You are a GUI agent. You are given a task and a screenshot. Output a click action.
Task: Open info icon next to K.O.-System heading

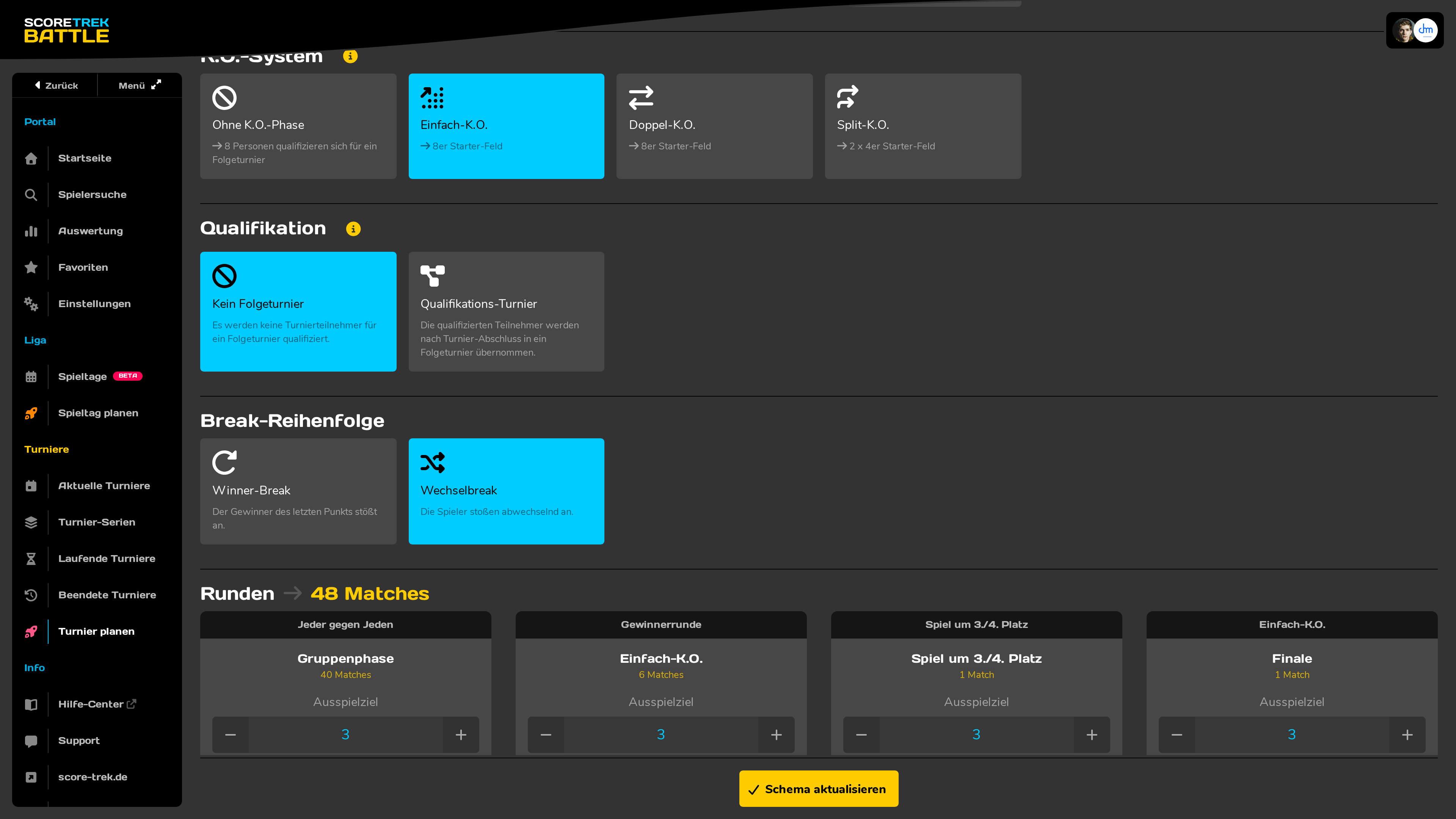pyautogui.click(x=350, y=56)
